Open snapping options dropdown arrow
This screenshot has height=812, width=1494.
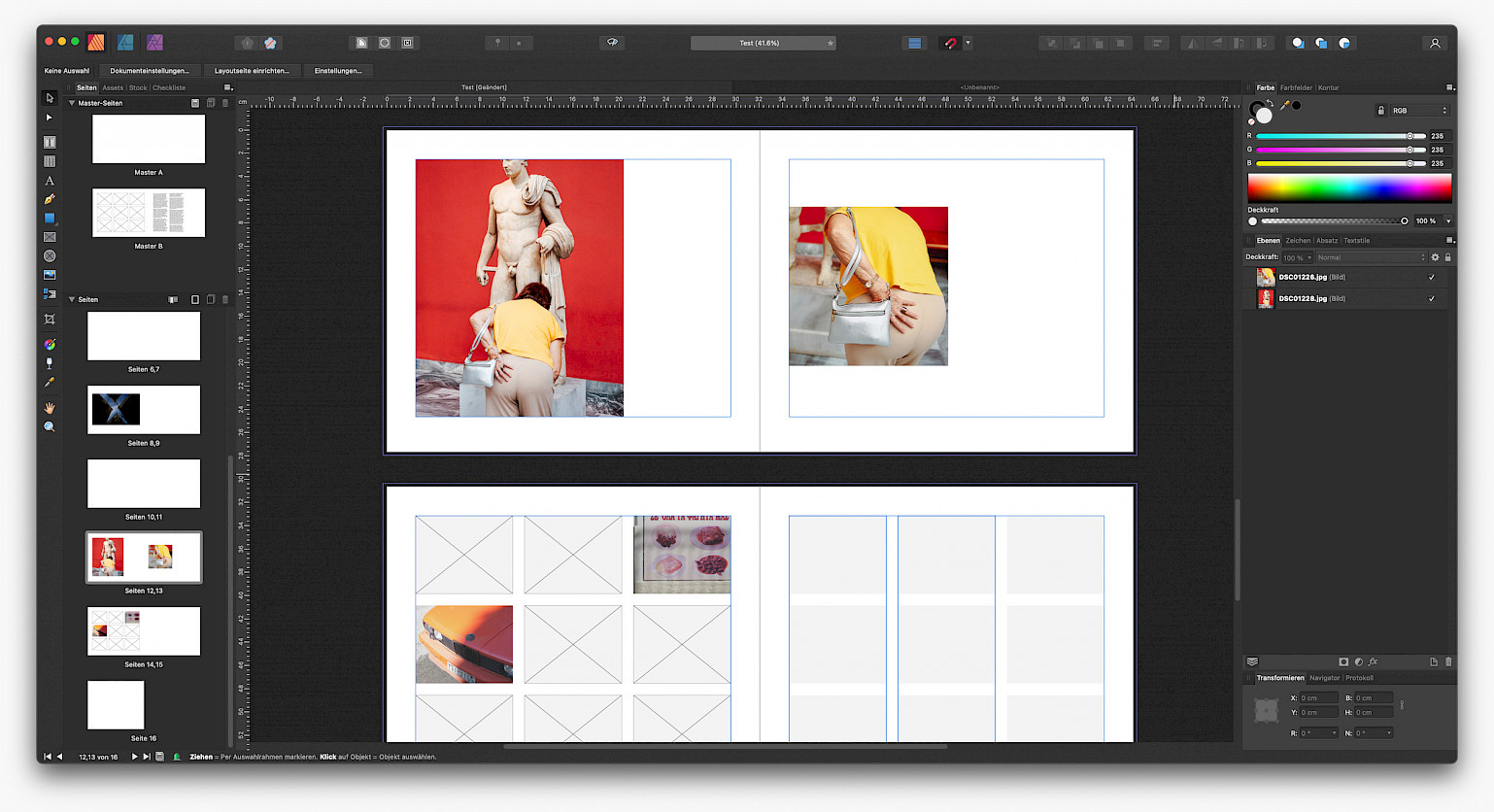pyautogui.click(x=968, y=43)
